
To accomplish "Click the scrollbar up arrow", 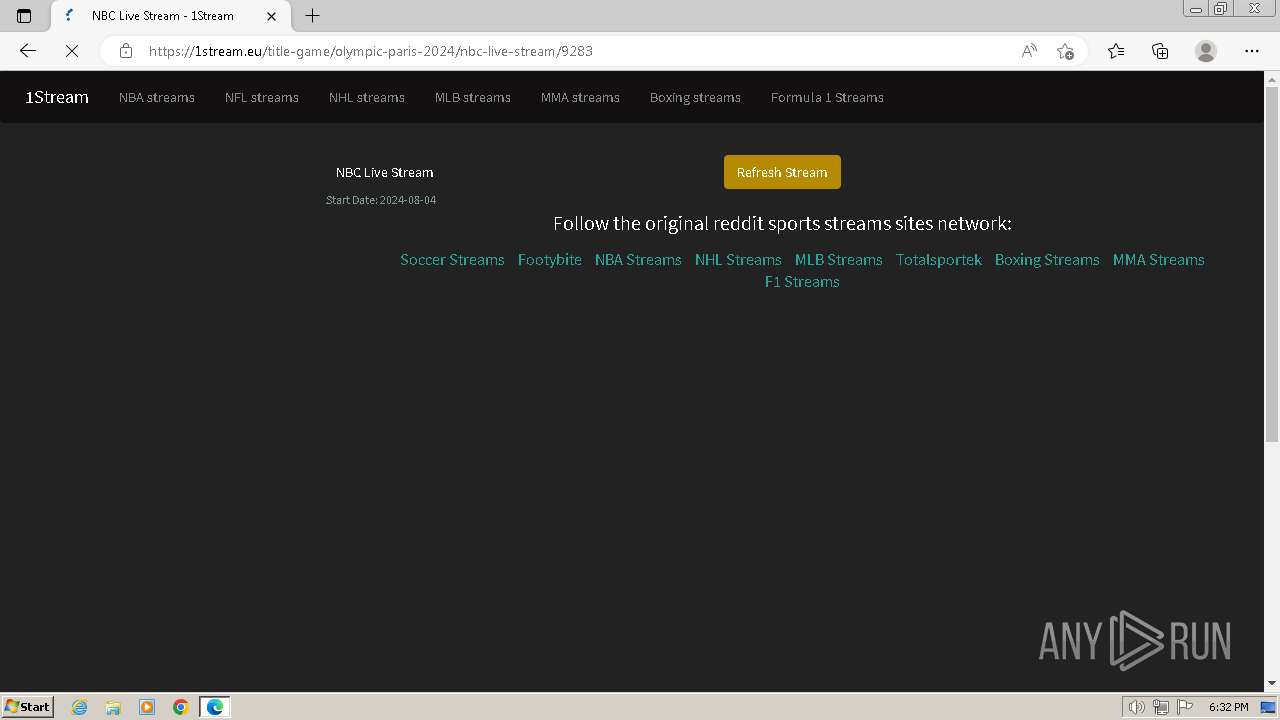I will pos(1272,79).
